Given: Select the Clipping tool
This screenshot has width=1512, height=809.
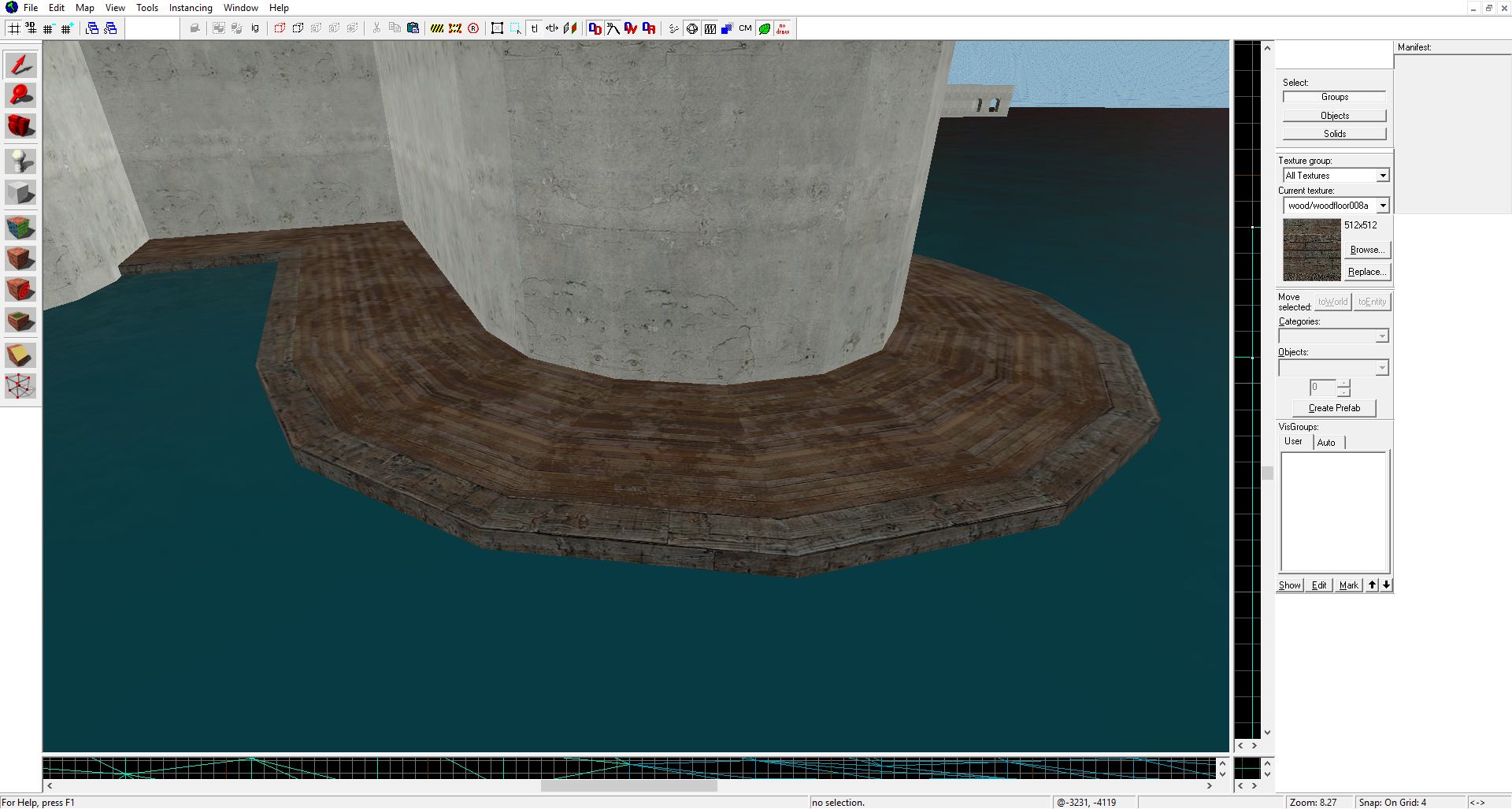Looking at the screenshot, I should coord(20,355).
